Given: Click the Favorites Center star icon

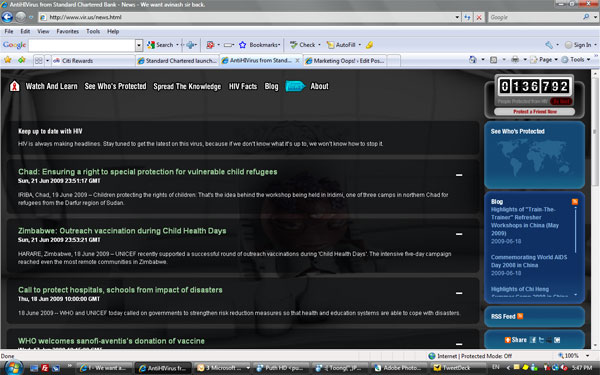Looking at the screenshot, I should [x=8, y=60].
